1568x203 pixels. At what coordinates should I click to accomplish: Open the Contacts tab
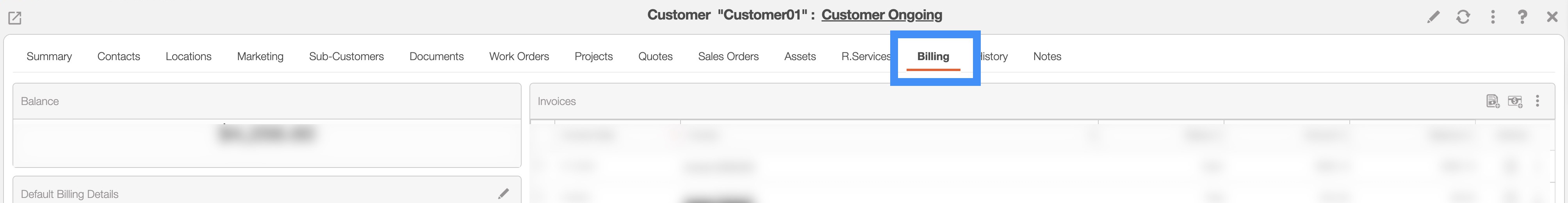[119, 57]
